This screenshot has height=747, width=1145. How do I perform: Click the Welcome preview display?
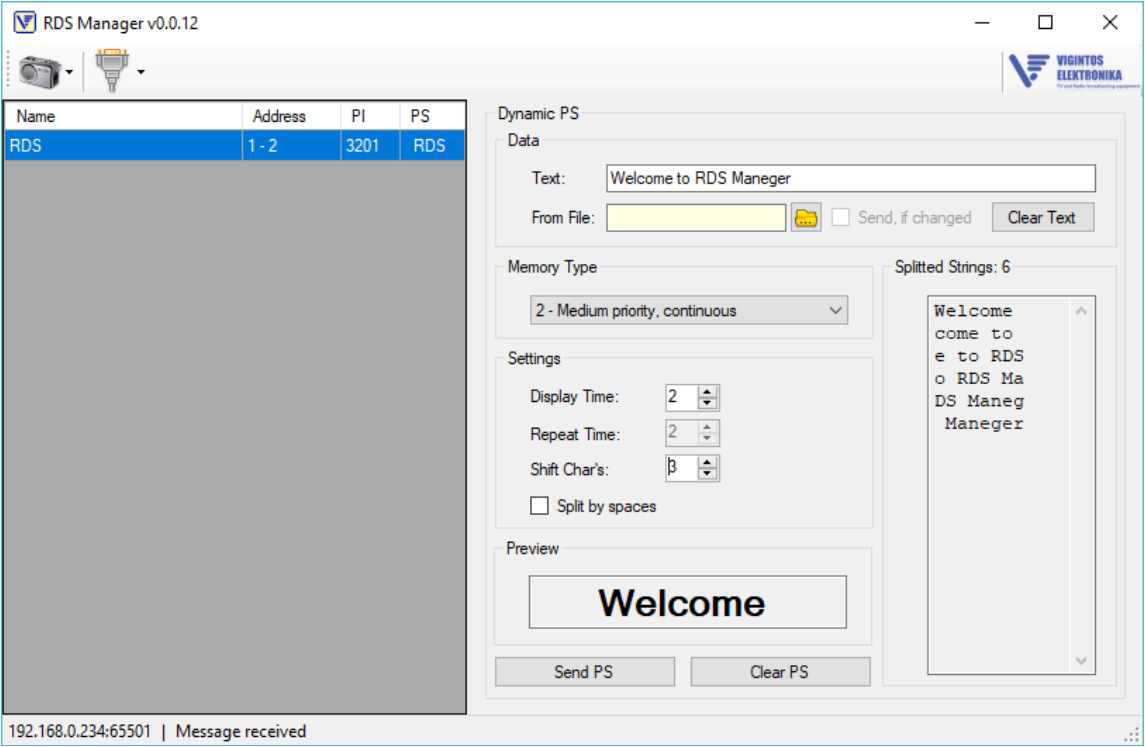pos(687,602)
